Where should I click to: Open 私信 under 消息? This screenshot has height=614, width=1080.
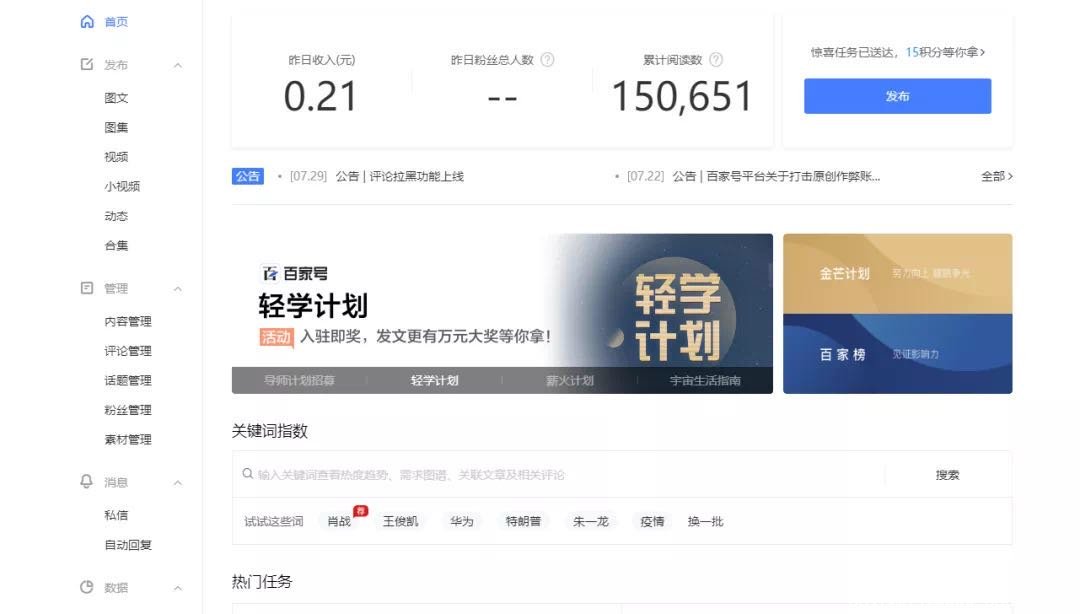click(x=116, y=515)
